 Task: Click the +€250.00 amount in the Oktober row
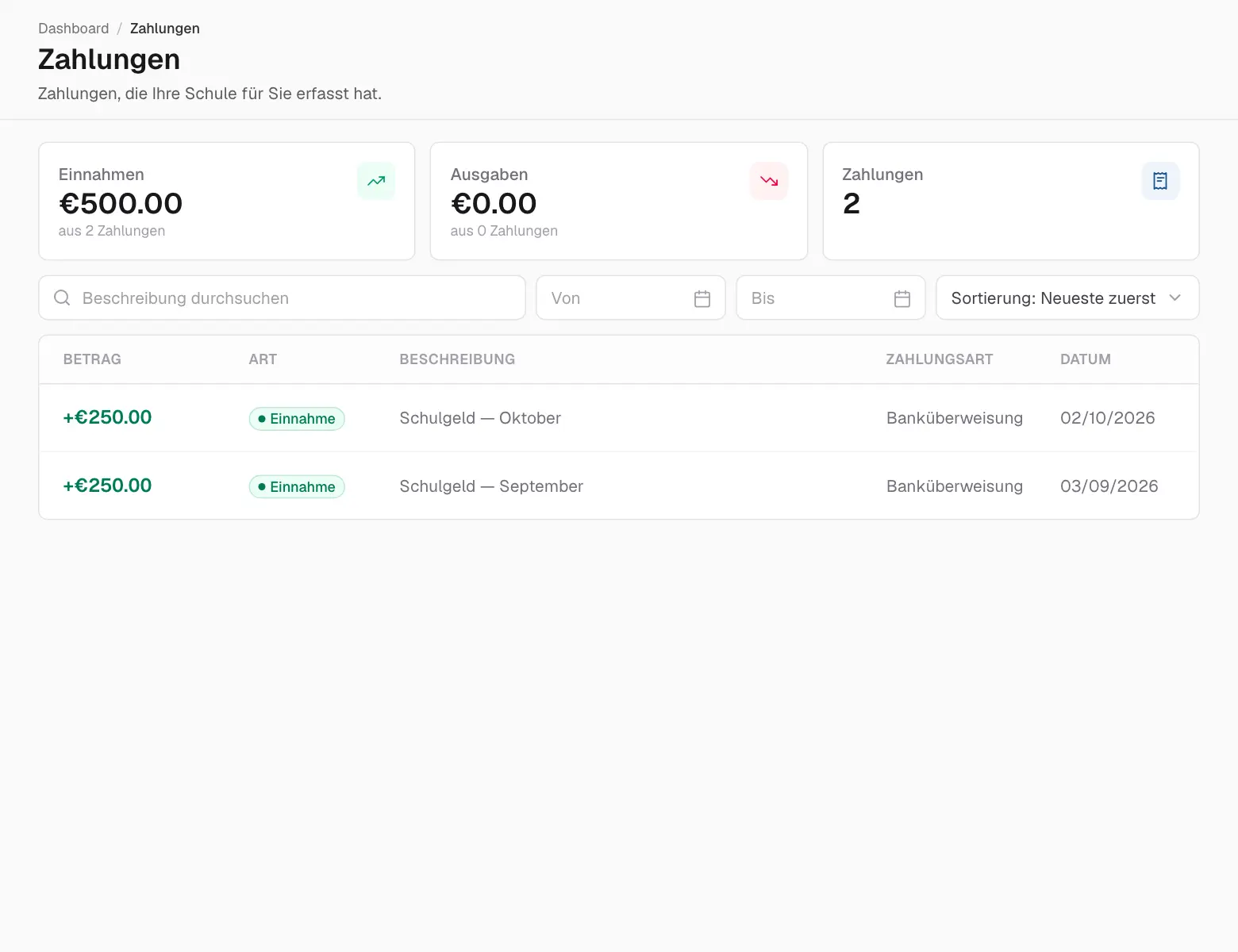(x=107, y=417)
